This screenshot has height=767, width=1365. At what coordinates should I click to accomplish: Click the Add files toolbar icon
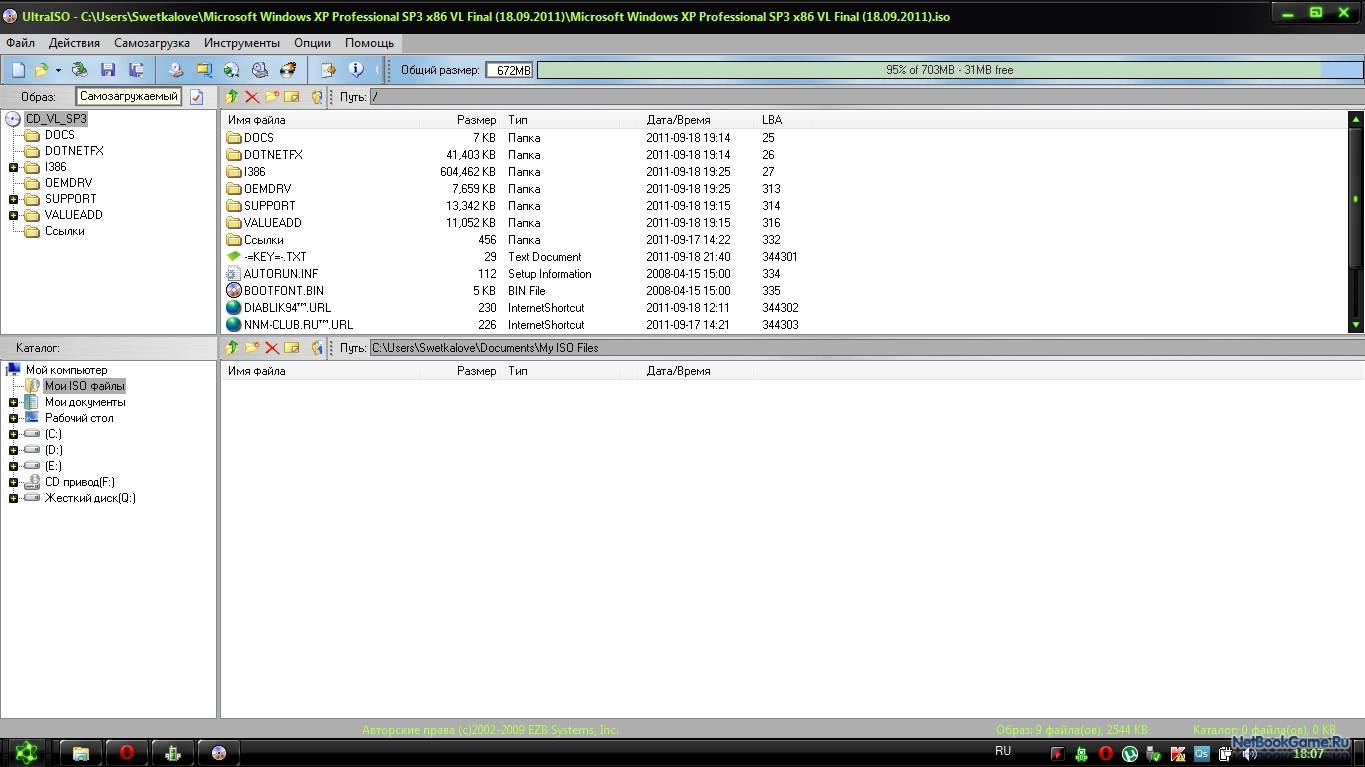coord(327,70)
